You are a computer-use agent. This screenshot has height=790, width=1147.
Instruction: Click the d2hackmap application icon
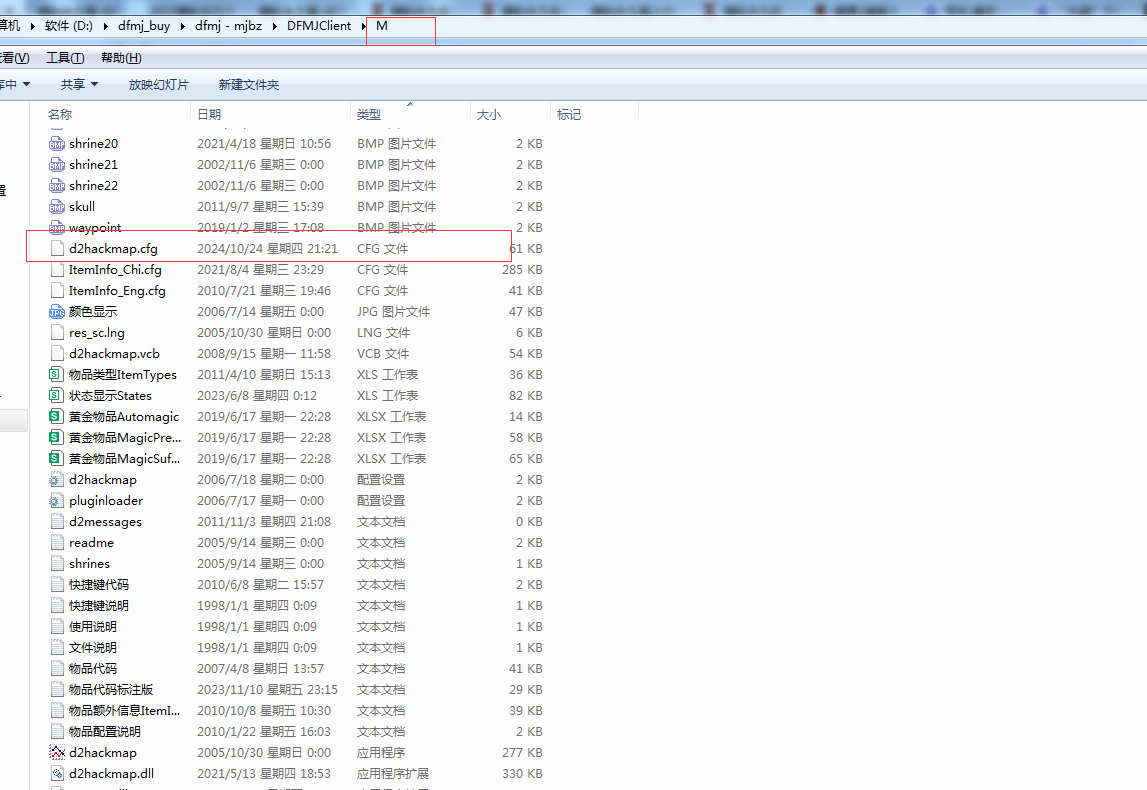coord(57,753)
